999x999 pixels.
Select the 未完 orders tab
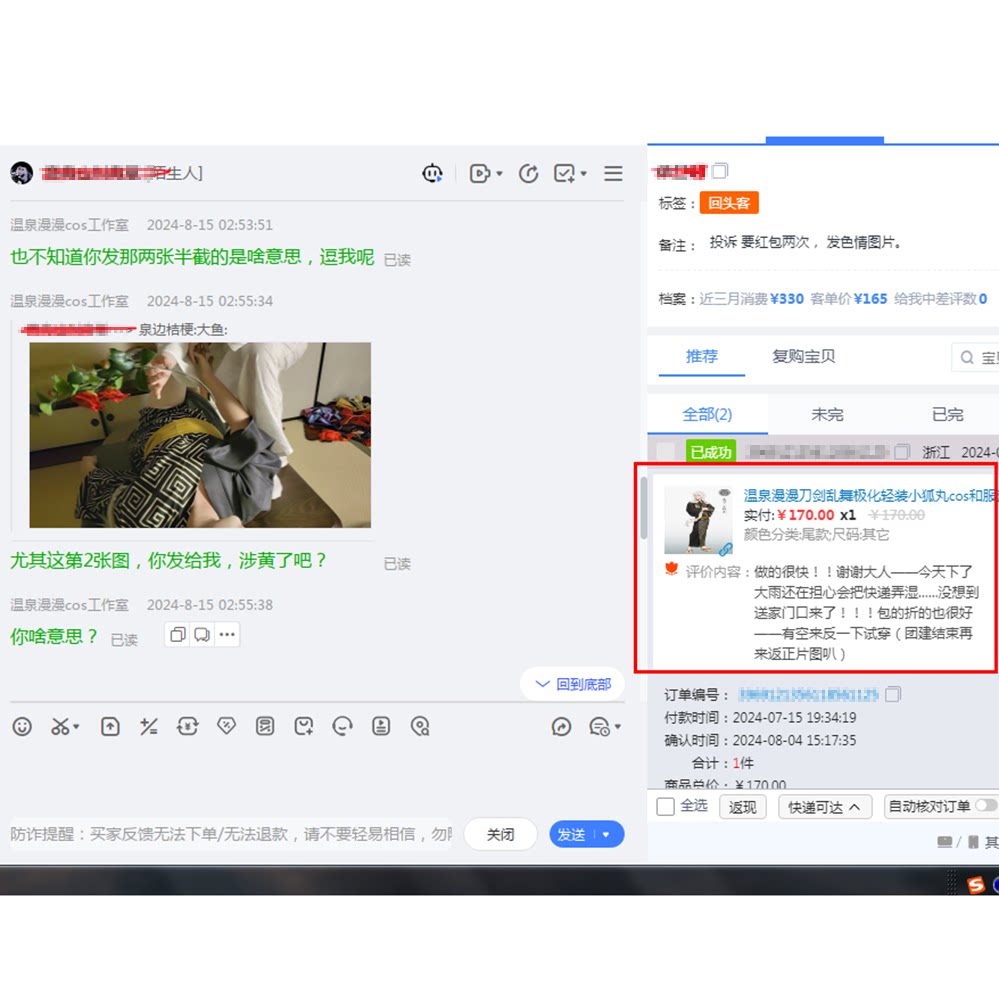click(827, 415)
